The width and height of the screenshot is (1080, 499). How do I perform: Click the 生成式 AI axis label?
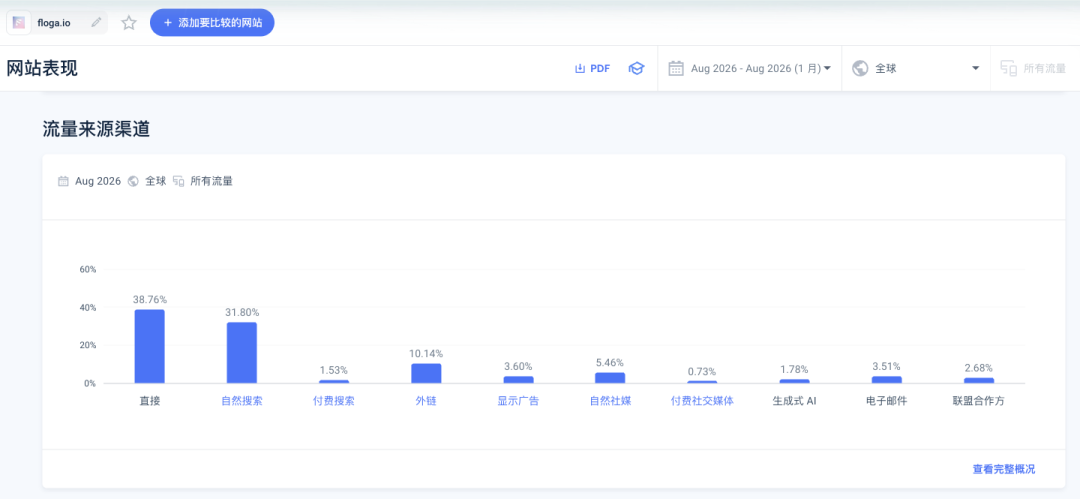coord(795,401)
